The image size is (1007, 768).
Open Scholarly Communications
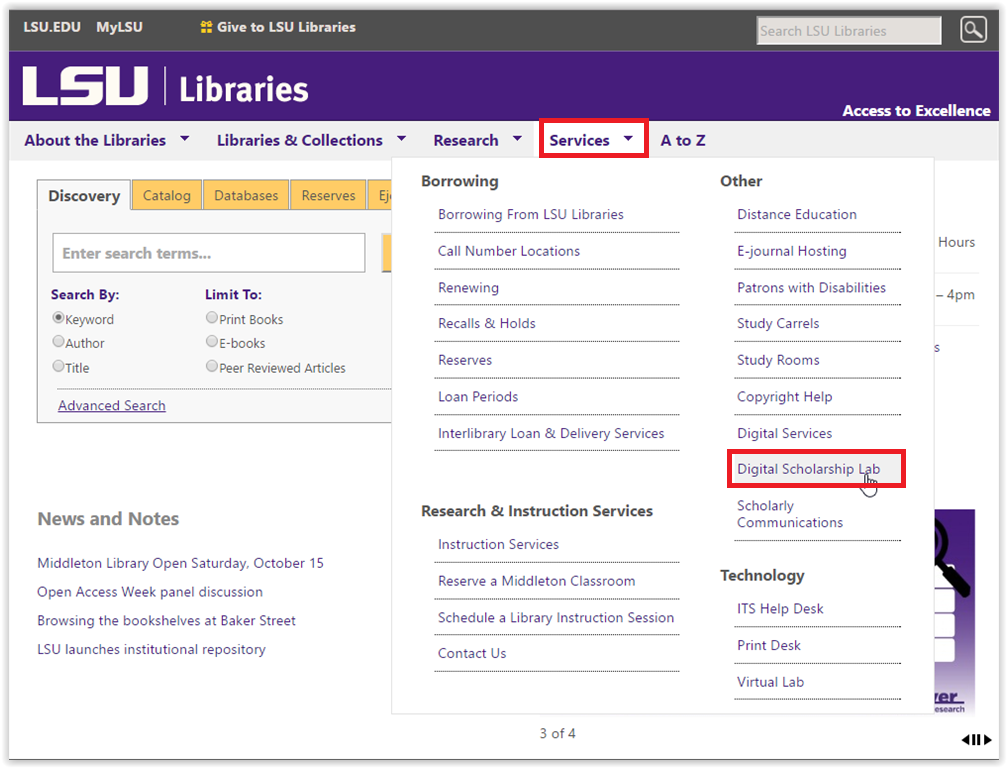(x=789, y=514)
